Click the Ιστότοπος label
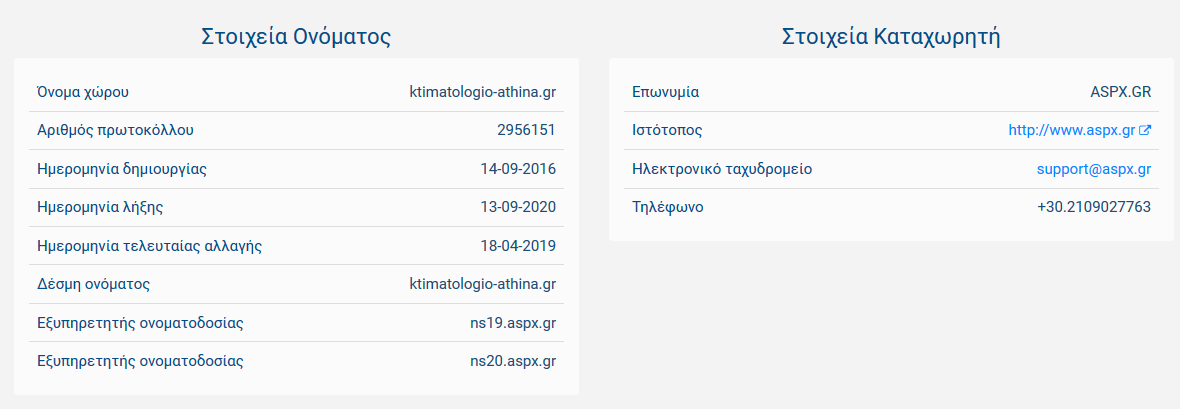 (x=667, y=130)
